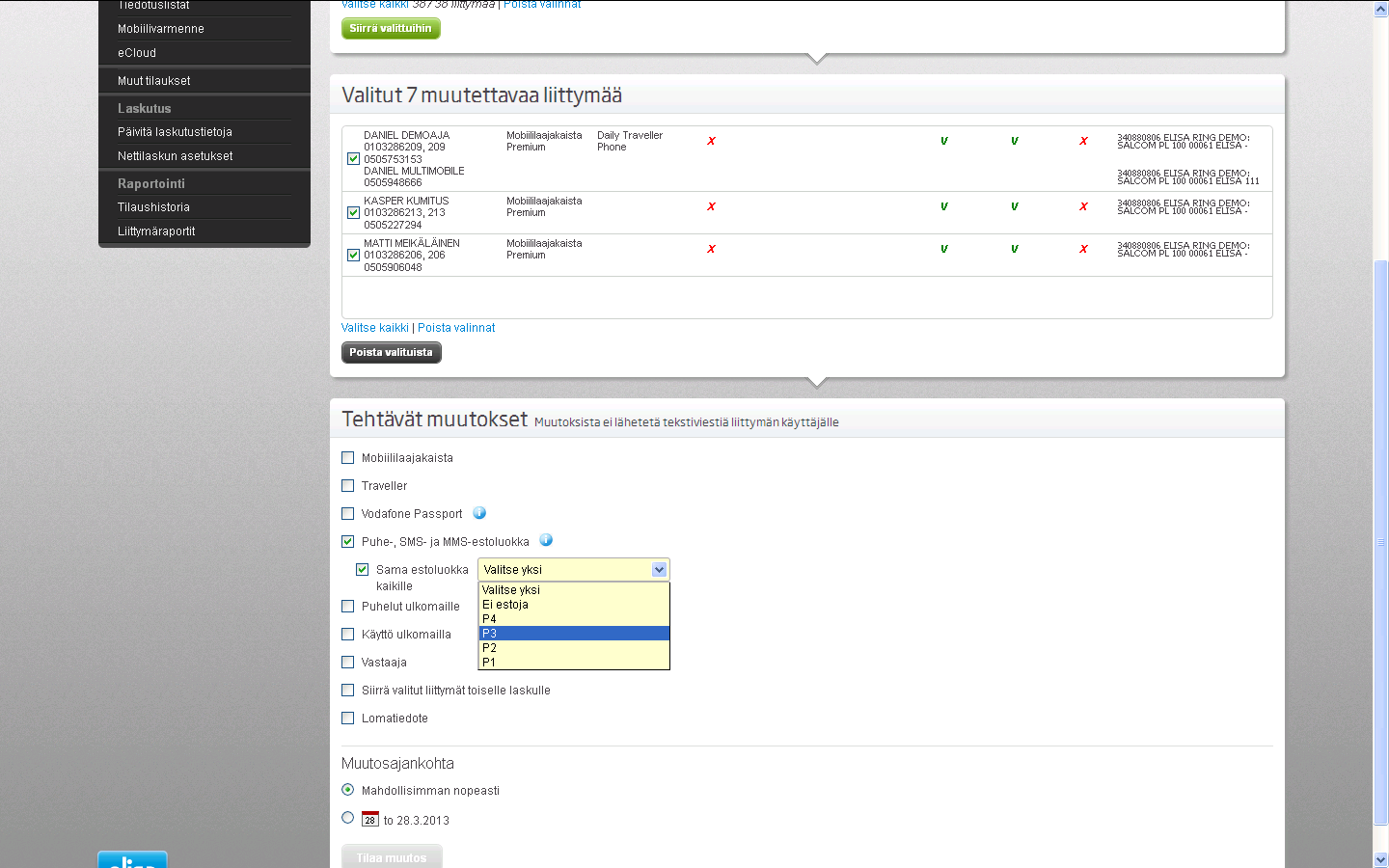
Task: Click the scrollbar up arrow
Action: coord(1381,9)
